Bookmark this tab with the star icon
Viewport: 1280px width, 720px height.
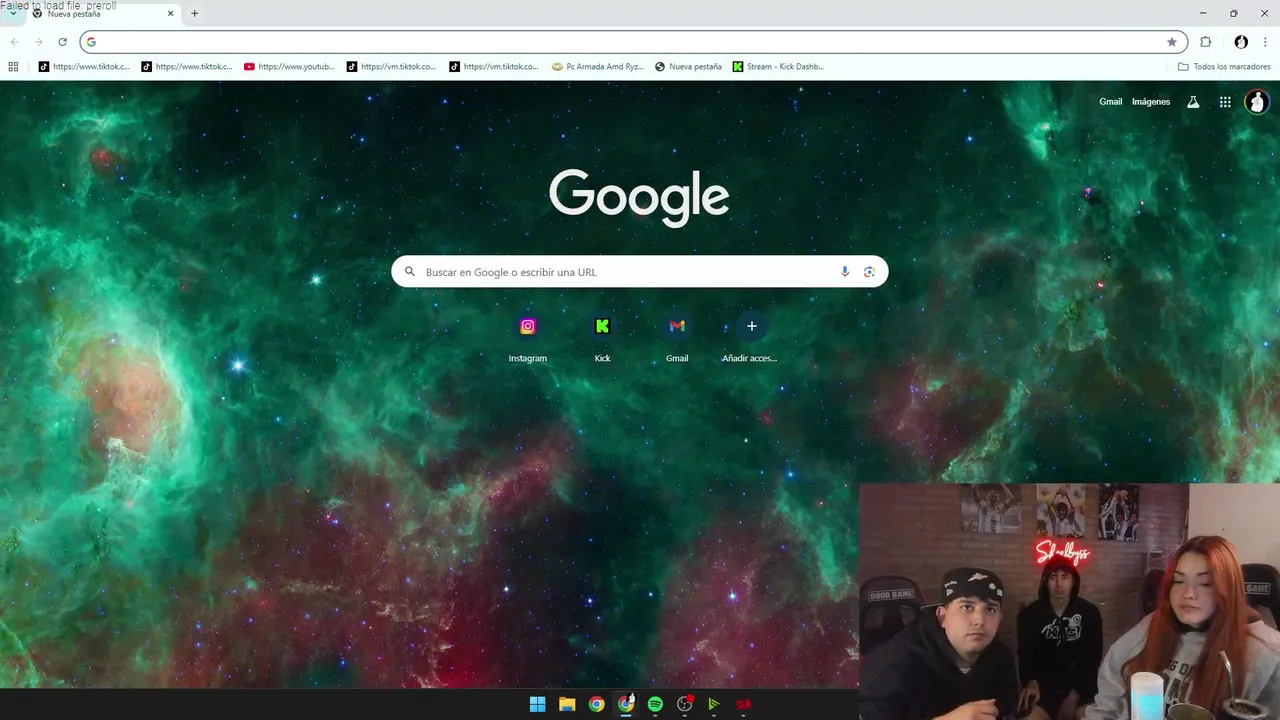[x=1172, y=42]
